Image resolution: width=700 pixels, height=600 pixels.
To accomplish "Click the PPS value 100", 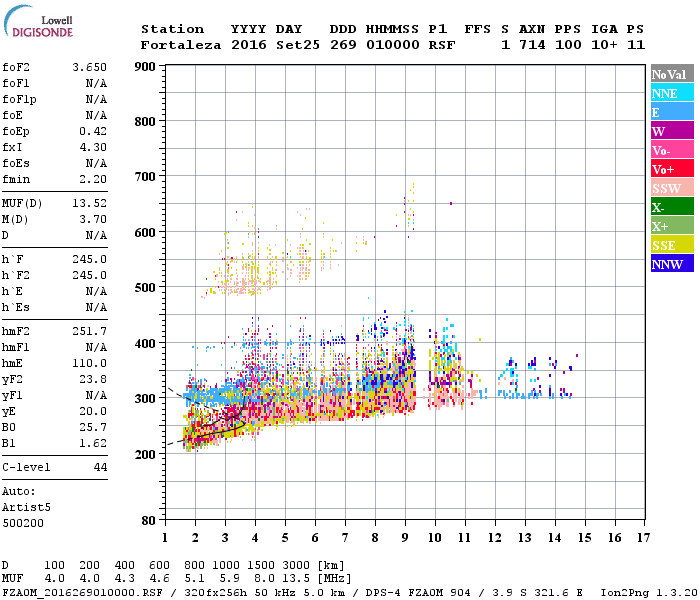I will (x=568, y=45).
